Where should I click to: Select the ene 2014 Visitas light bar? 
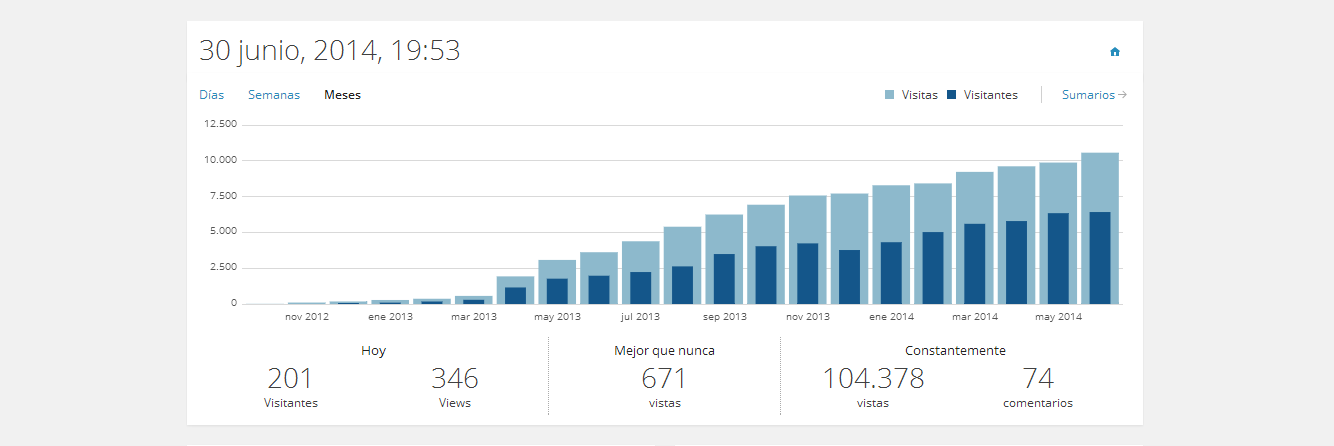click(x=891, y=212)
